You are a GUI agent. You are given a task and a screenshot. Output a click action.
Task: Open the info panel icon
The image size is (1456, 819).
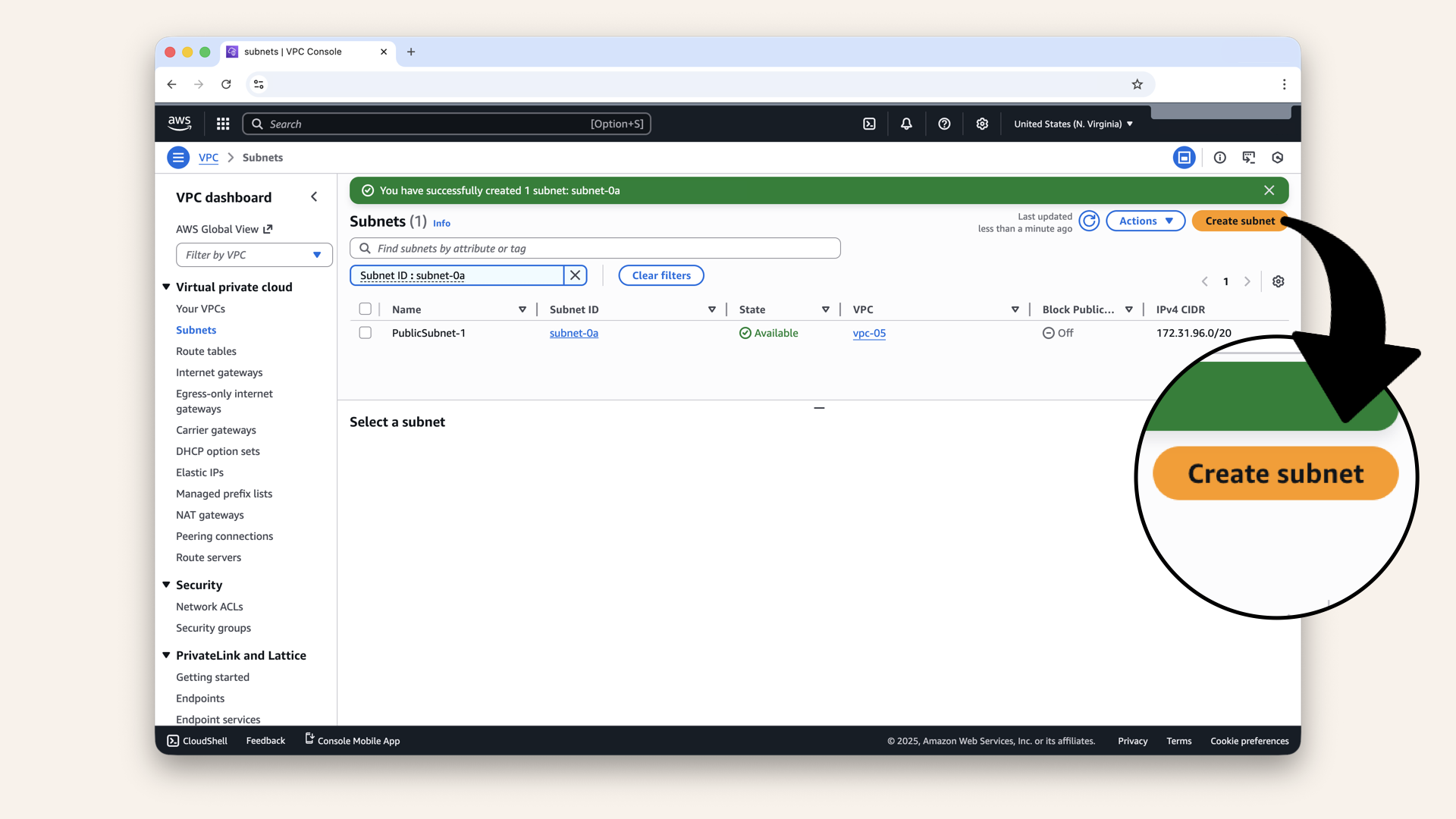pyautogui.click(x=1219, y=158)
